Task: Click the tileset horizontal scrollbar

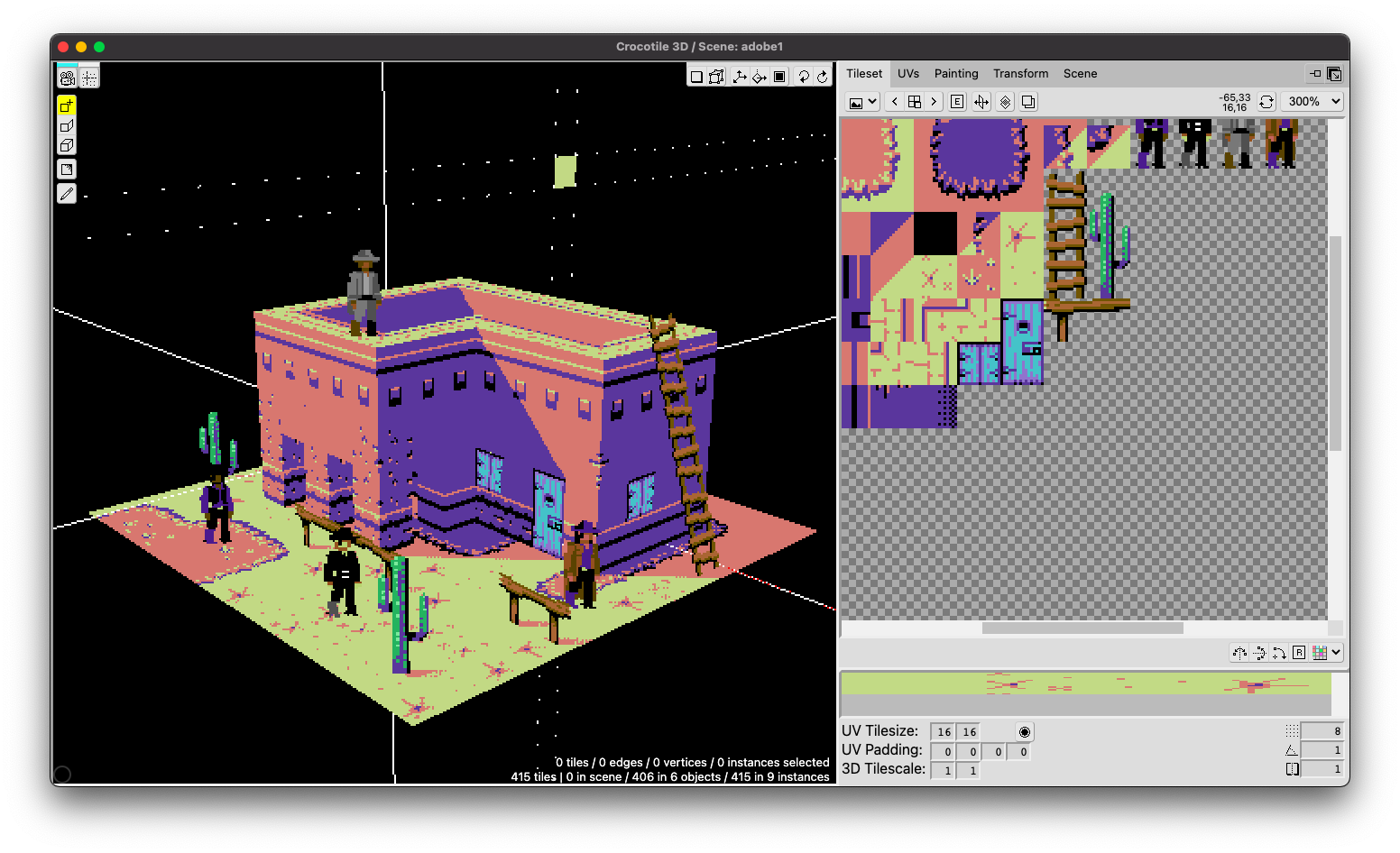Action: (1082, 628)
